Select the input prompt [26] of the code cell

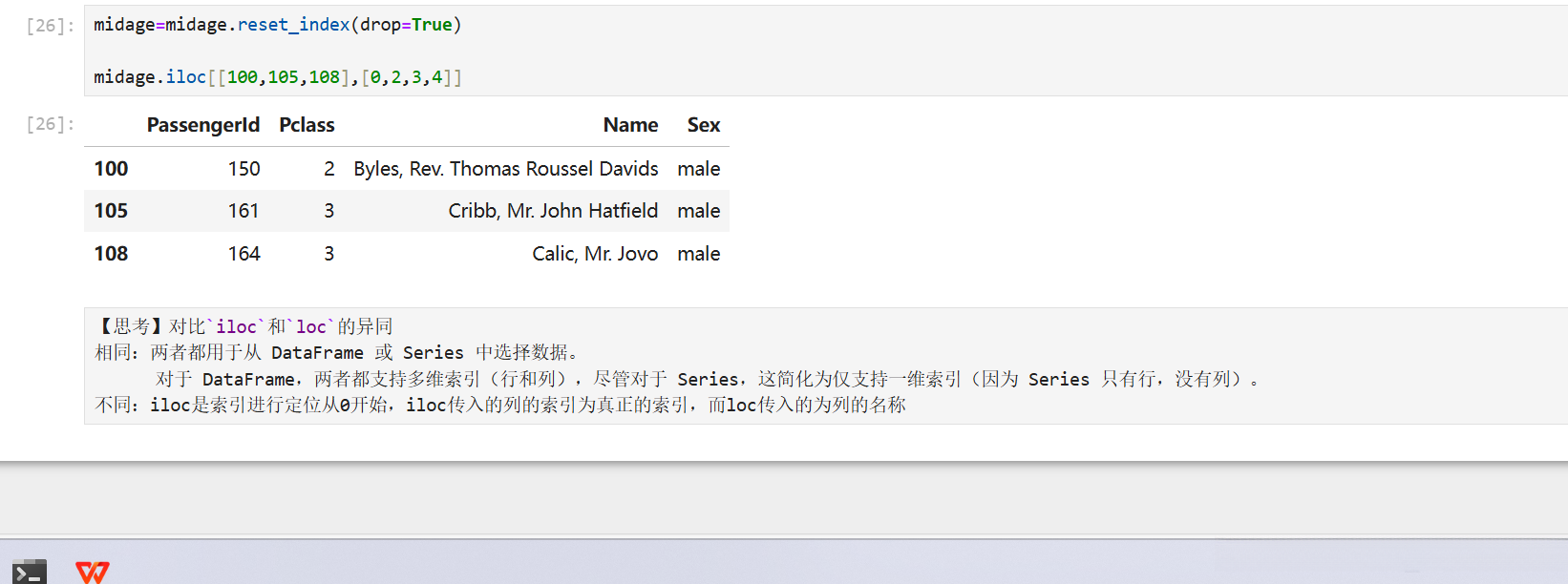pyautogui.click(x=50, y=26)
